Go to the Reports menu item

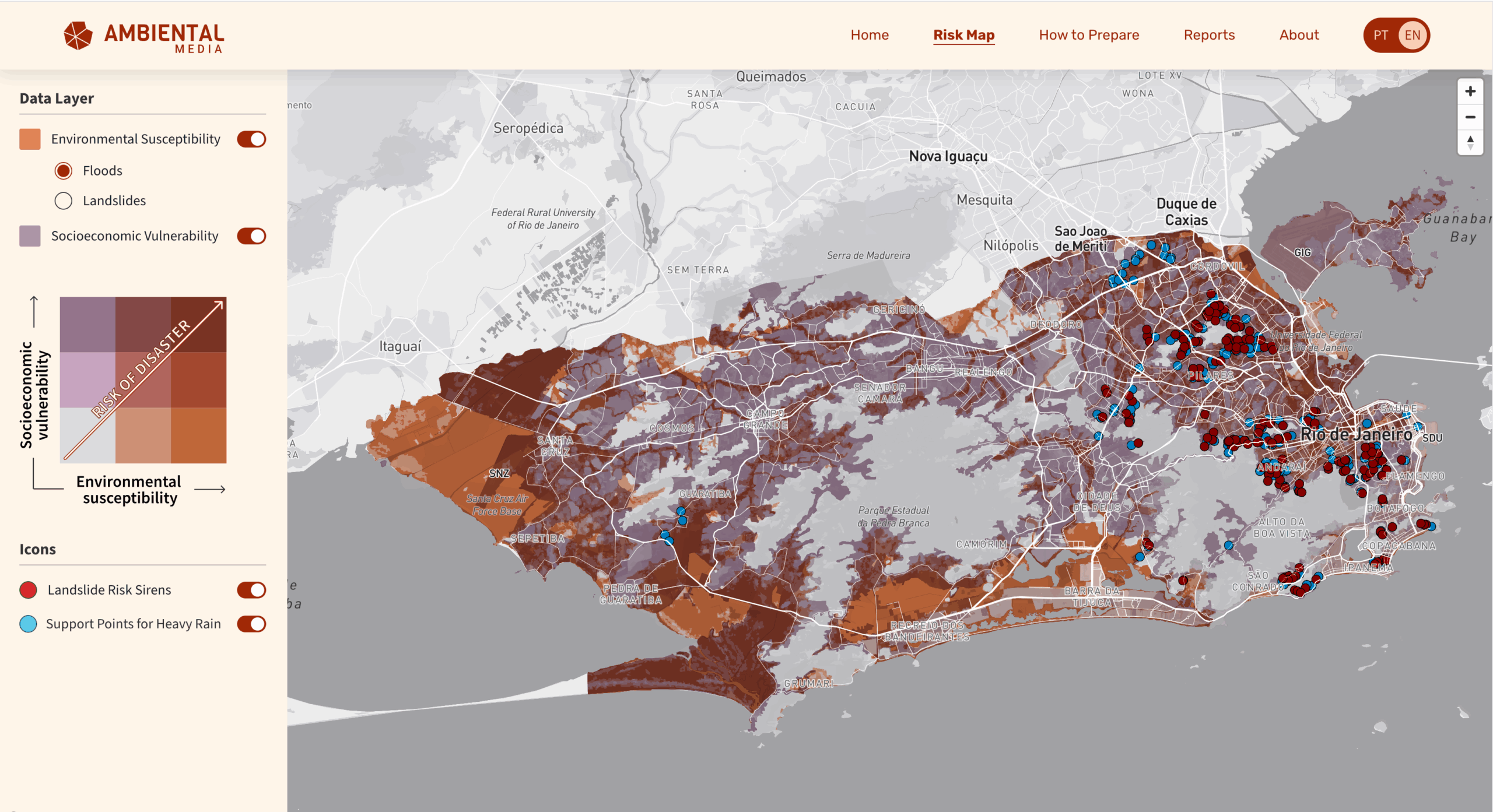coord(1208,35)
